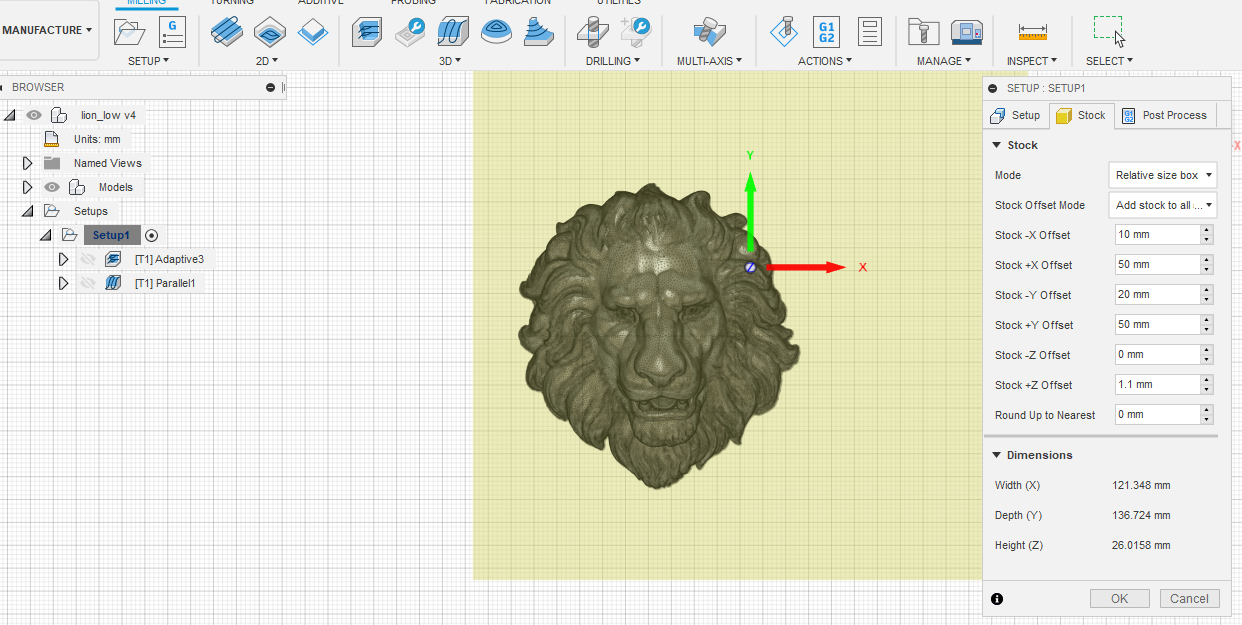This screenshot has height=625, width=1242.
Task: Open the Stock Offset Mode dropdown
Action: (x=1162, y=205)
